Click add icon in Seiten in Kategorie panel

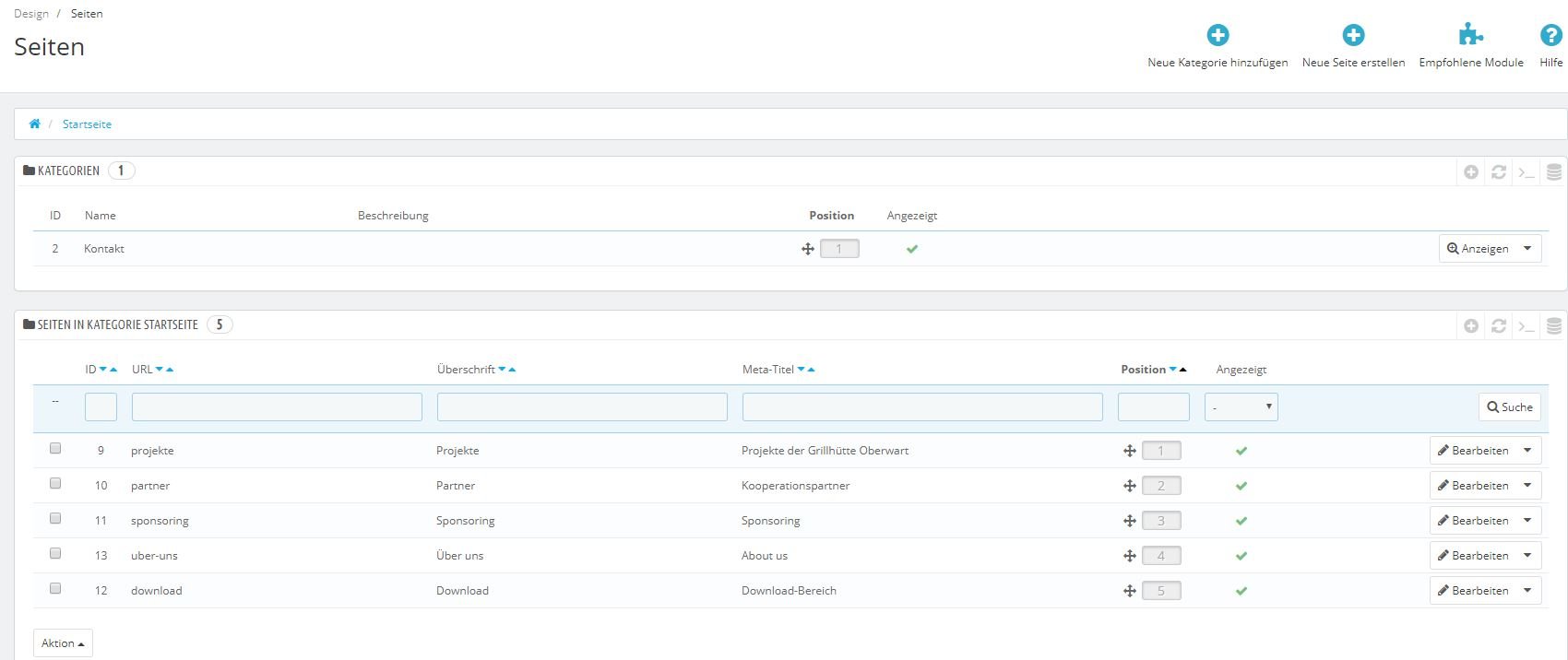click(x=1471, y=326)
